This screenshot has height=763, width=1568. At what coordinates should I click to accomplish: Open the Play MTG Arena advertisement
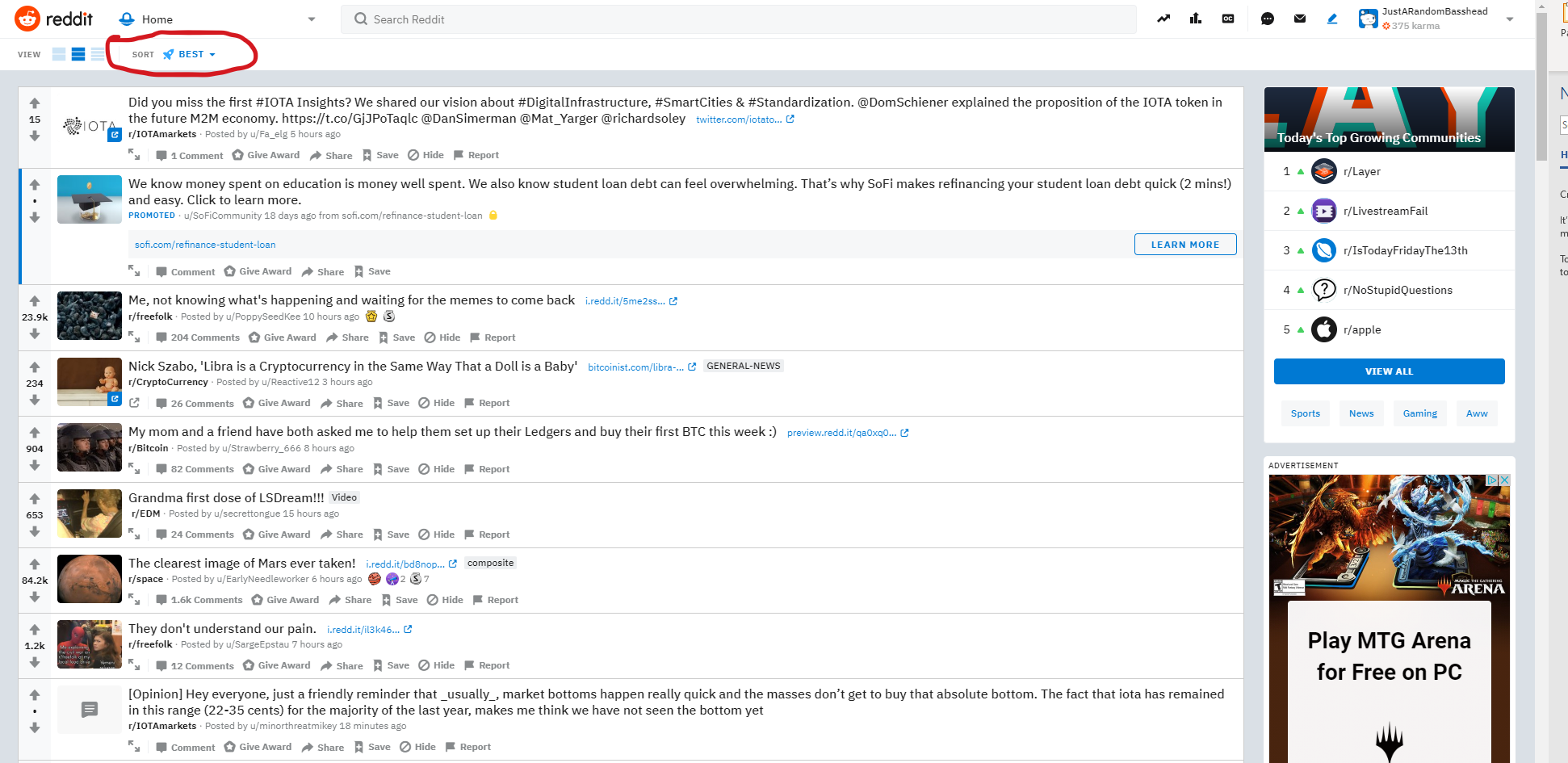pos(1389,618)
